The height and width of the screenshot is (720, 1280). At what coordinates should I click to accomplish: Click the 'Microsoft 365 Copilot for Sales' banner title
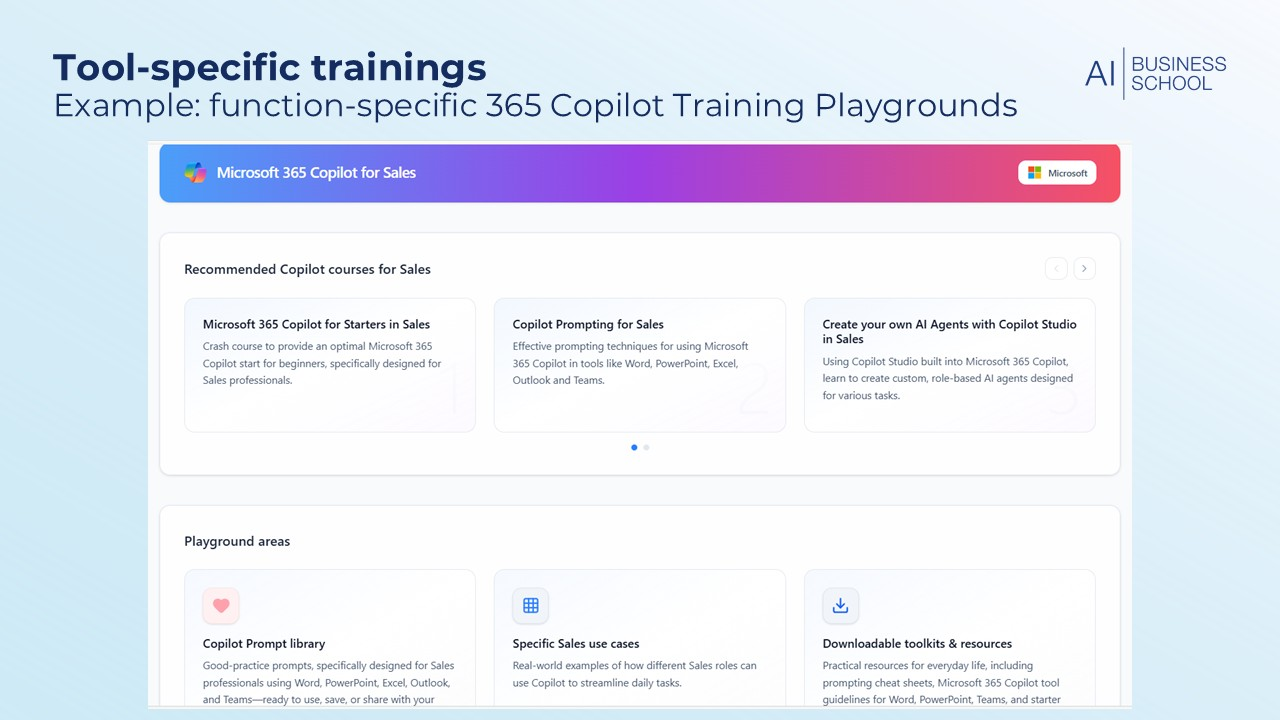pyautogui.click(x=316, y=173)
